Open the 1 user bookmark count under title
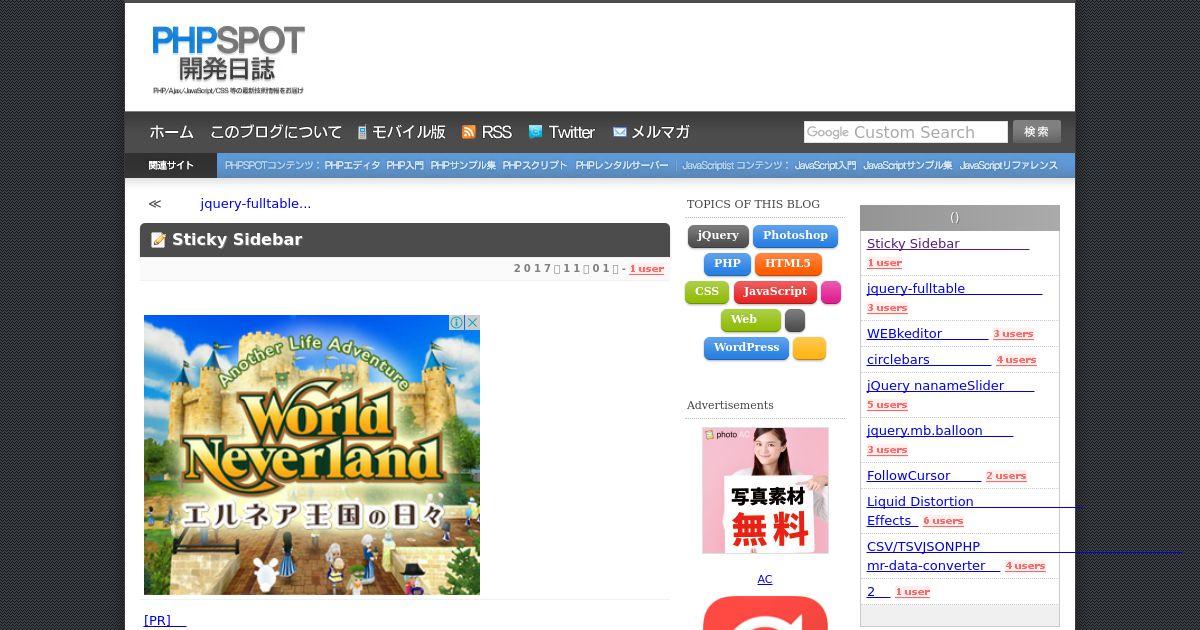Image resolution: width=1200 pixels, height=630 pixels. tap(646, 269)
